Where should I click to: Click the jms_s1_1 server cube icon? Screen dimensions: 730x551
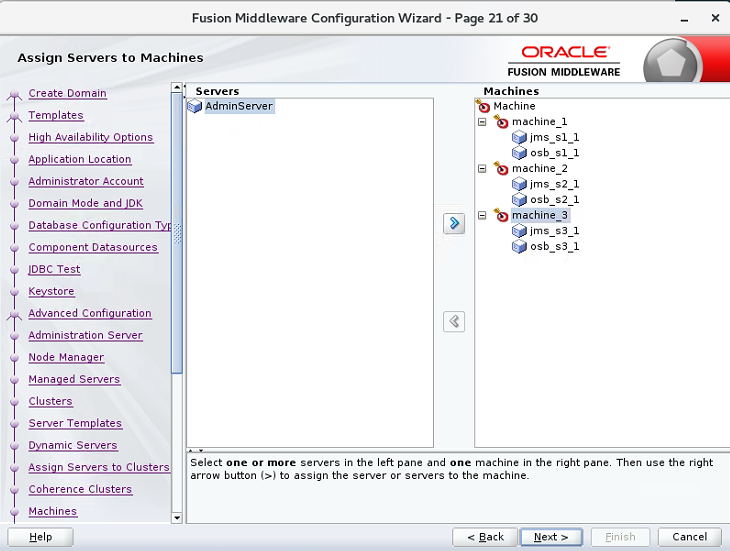pos(519,137)
